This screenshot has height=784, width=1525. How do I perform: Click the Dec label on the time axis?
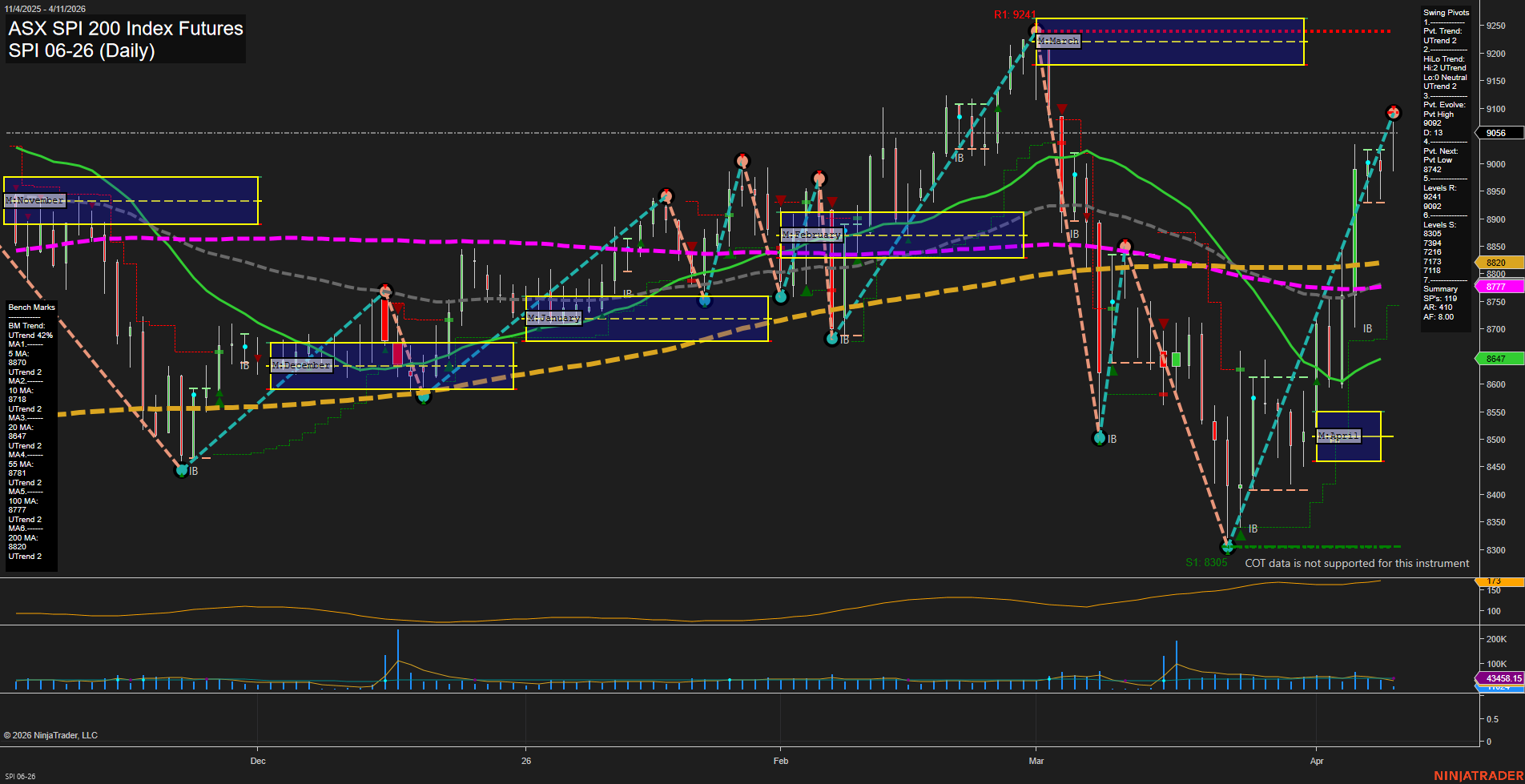pos(258,761)
